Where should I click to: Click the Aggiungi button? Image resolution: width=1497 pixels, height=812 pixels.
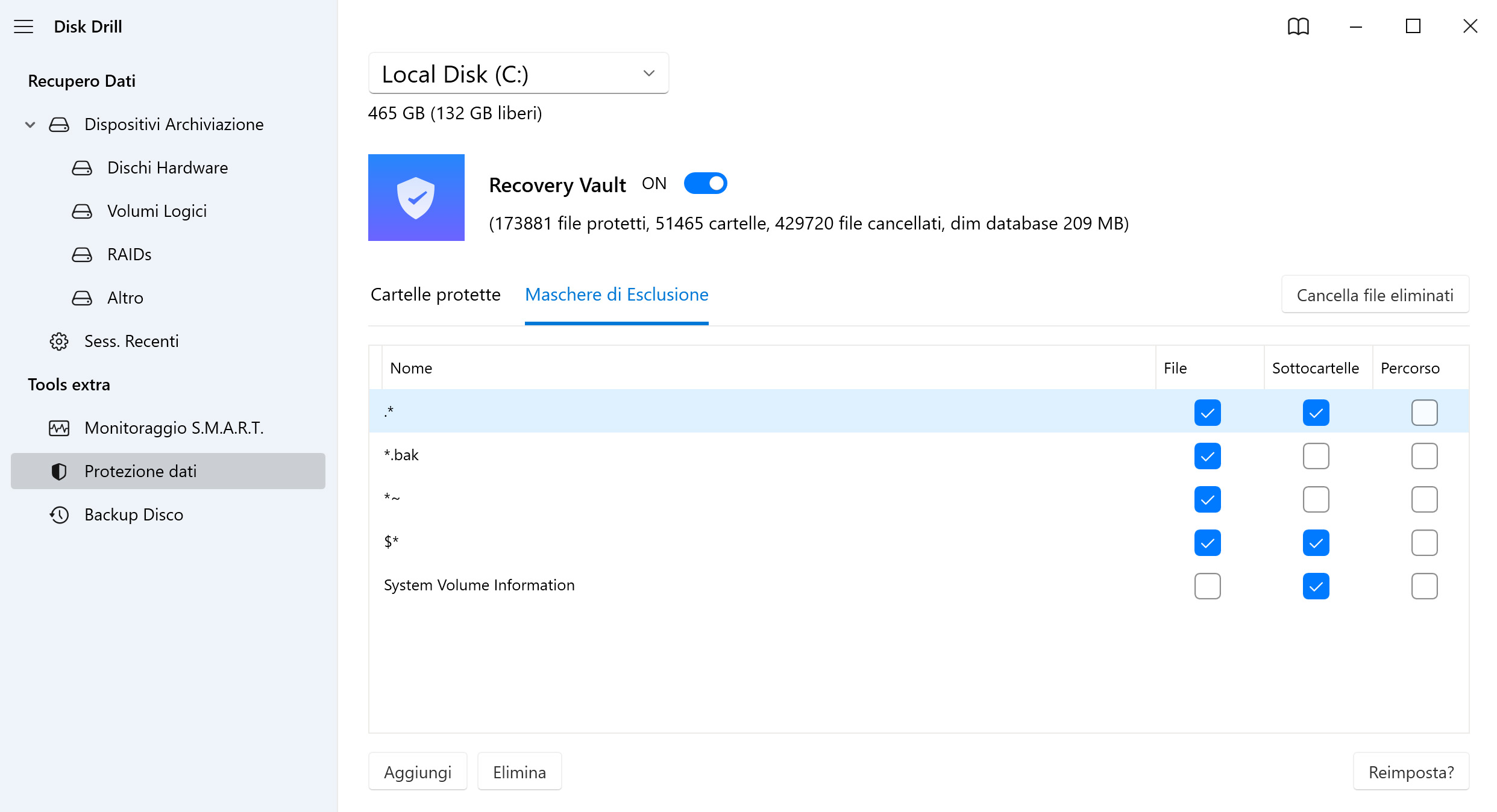417,772
